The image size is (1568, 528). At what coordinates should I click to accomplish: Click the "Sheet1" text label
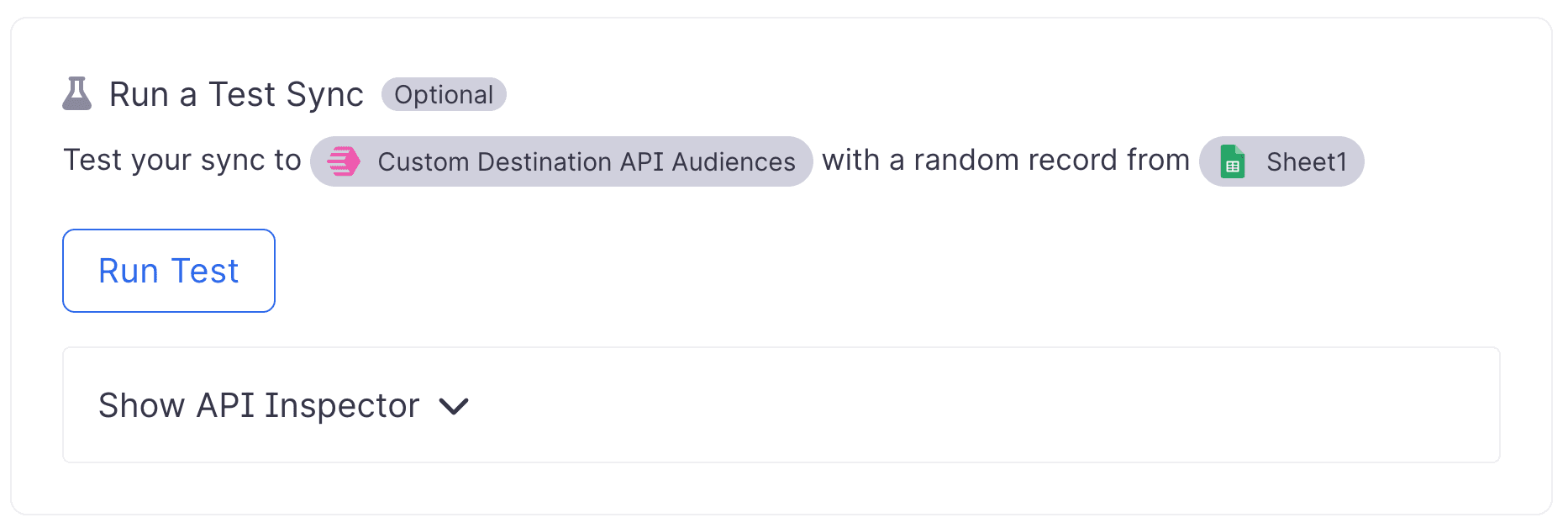tap(1307, 161)
